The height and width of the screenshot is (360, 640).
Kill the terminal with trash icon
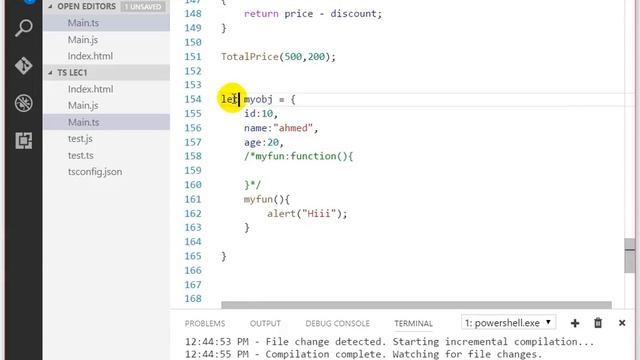tap(598, 323)
